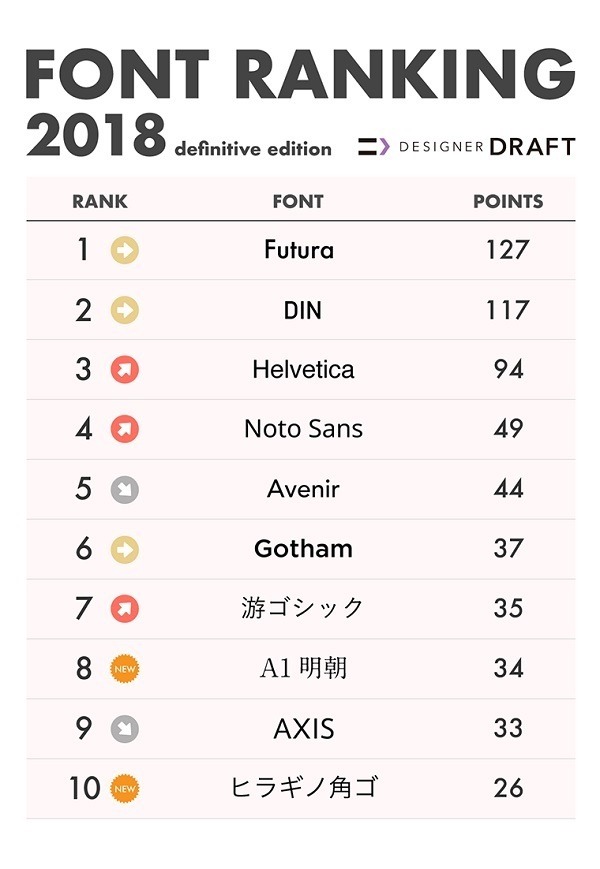Click the FONT column header

[298, 201]
